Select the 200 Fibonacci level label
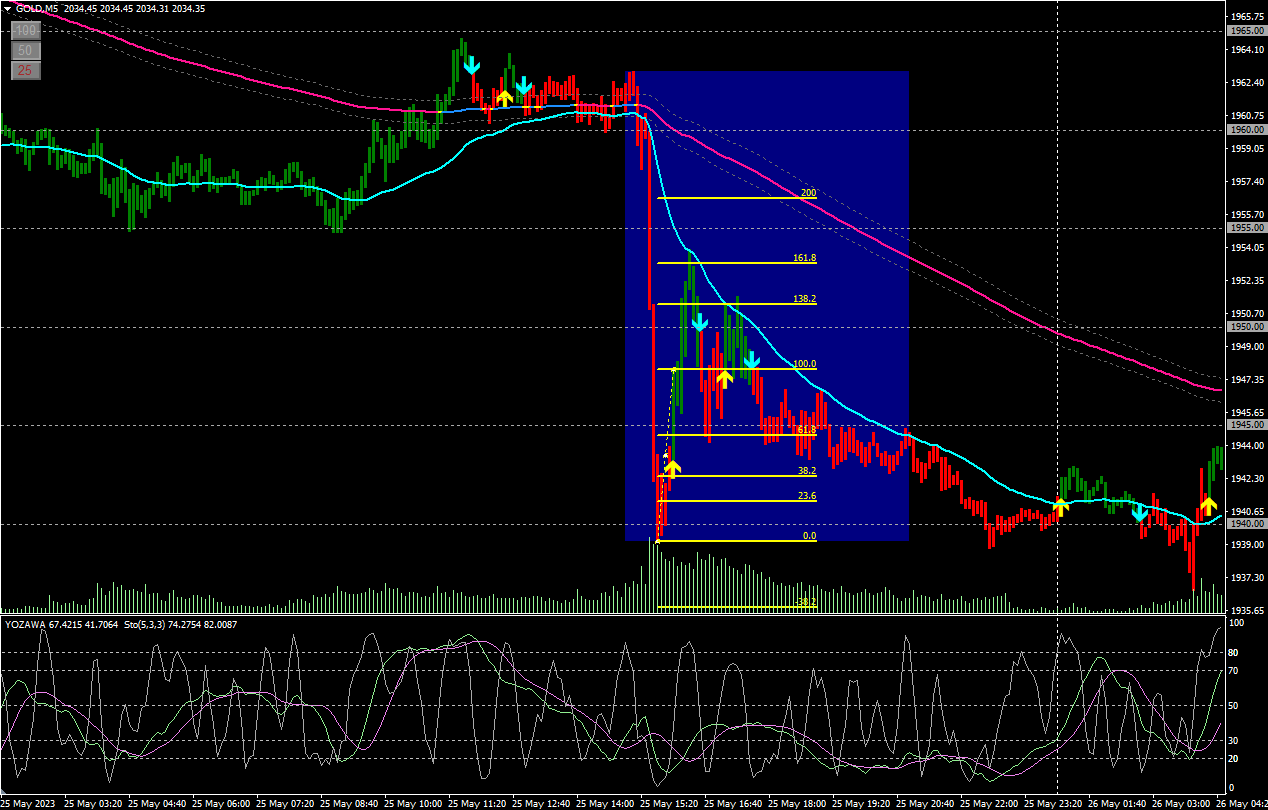The height and width of the screenshot is (810, 1268). [808, 192]
